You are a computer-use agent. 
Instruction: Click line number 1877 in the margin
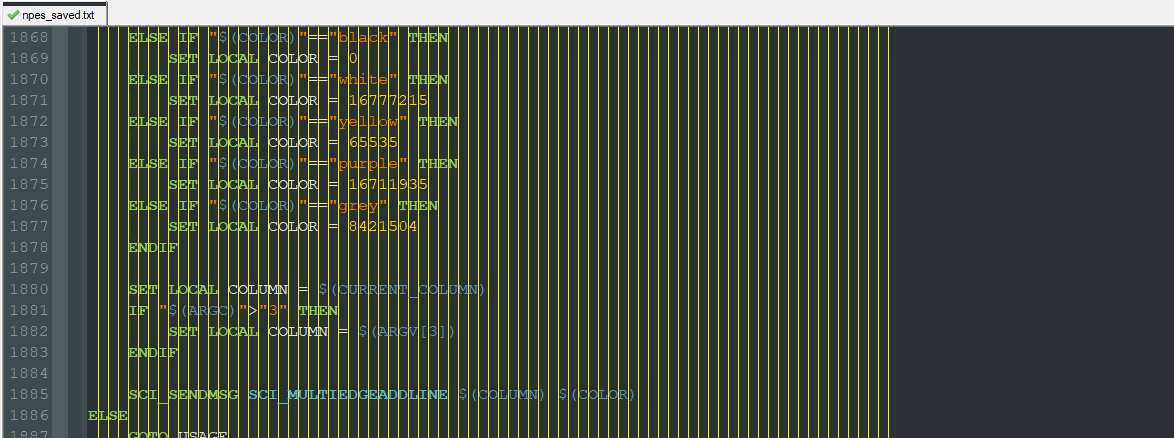(x=28, y=226)
